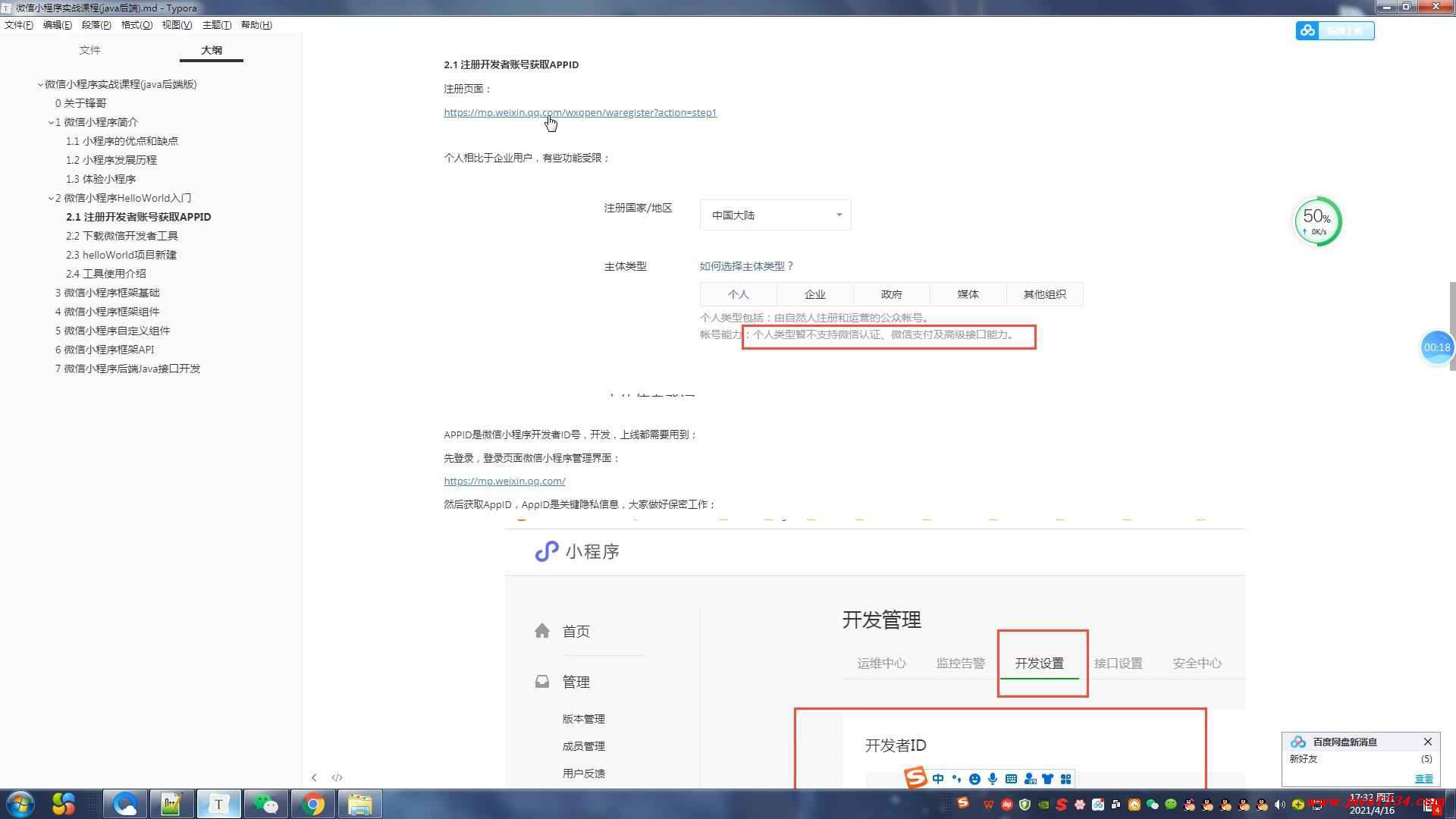Click the volume speaker tray icon
Image resolution: width=1456 pixels, height=819 pixels.
pos(1279,805)
